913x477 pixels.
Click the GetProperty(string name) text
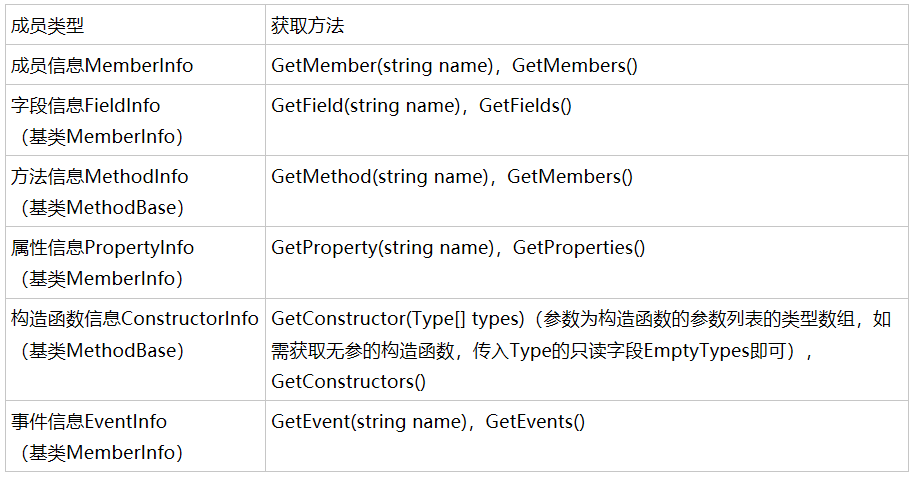point(381,247)
